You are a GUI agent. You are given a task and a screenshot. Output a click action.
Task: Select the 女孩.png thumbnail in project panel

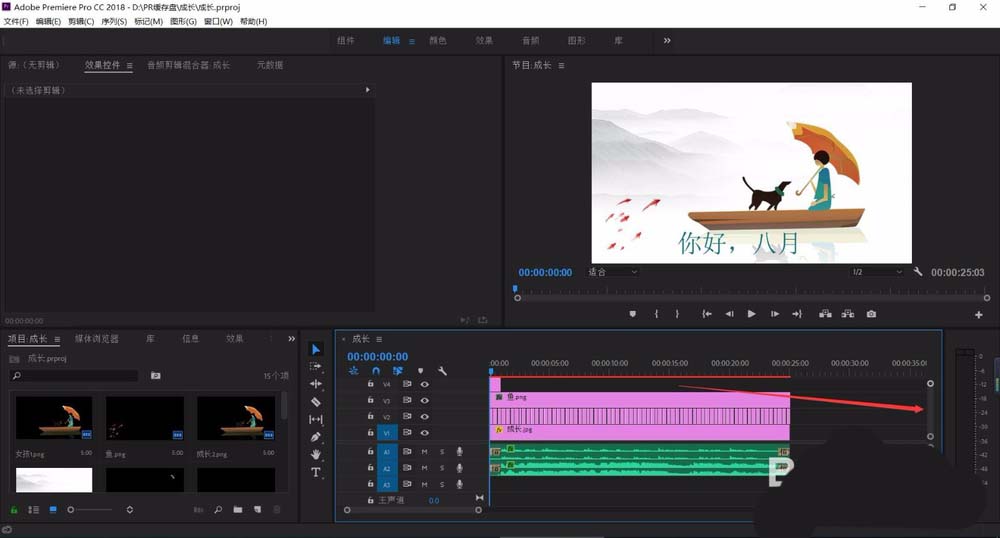pyautogui.click(x=54, y=418)
